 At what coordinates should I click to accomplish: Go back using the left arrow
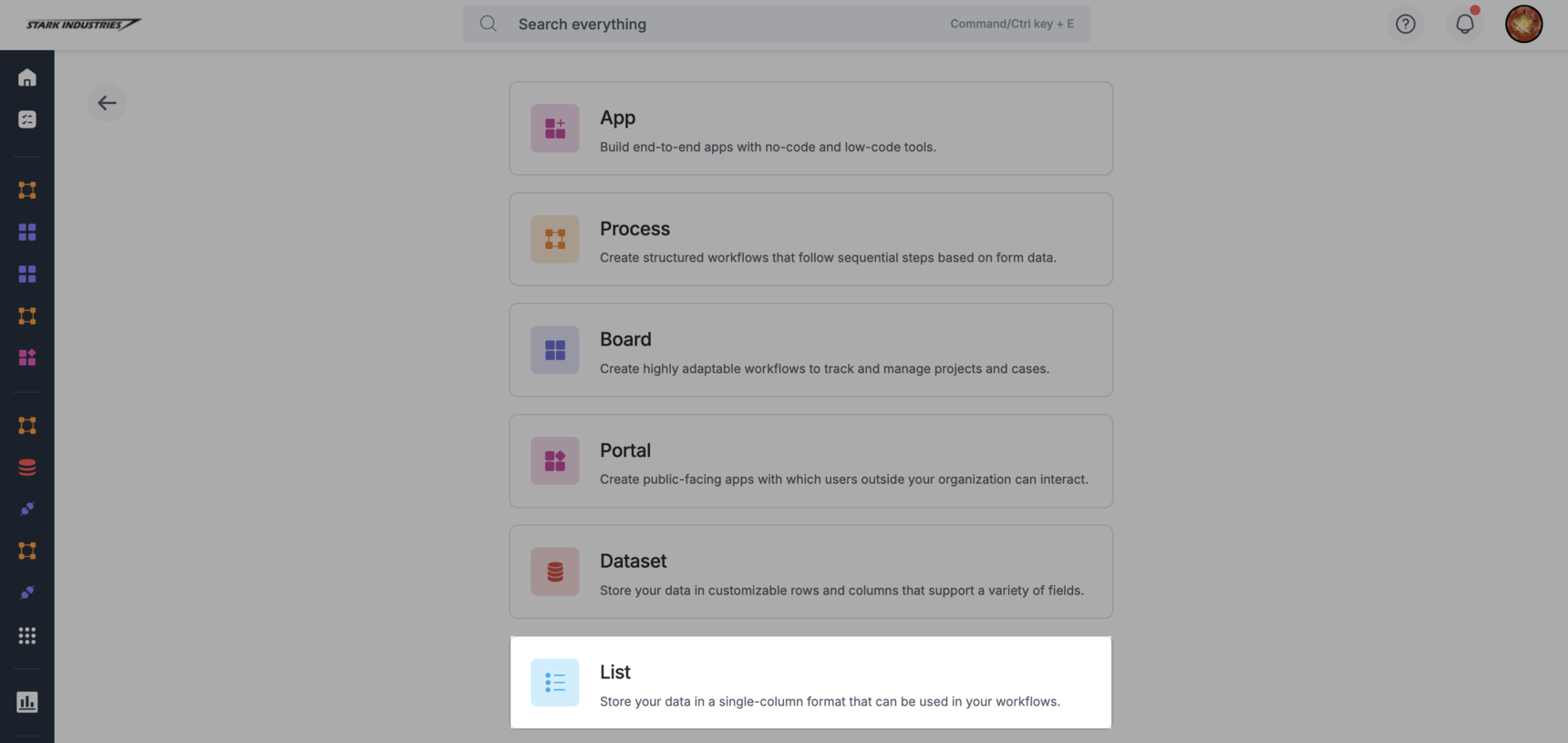107,103
